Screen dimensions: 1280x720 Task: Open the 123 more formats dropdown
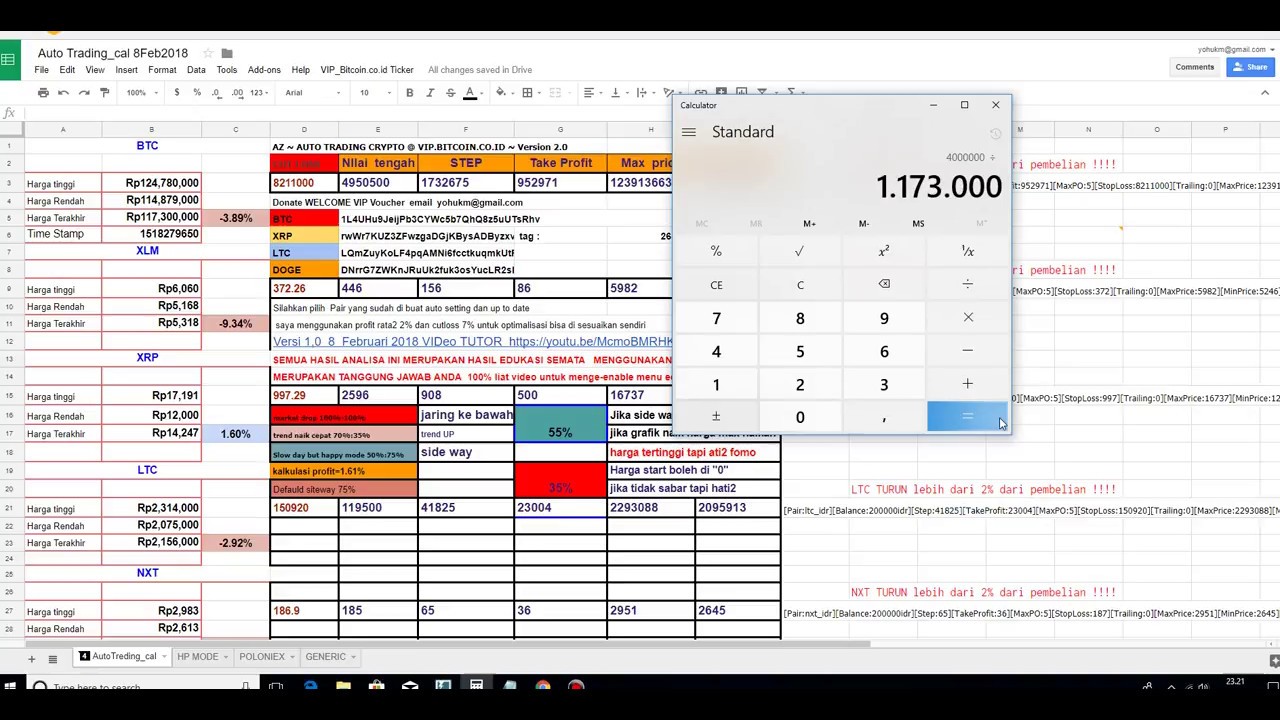coord(259,93)
